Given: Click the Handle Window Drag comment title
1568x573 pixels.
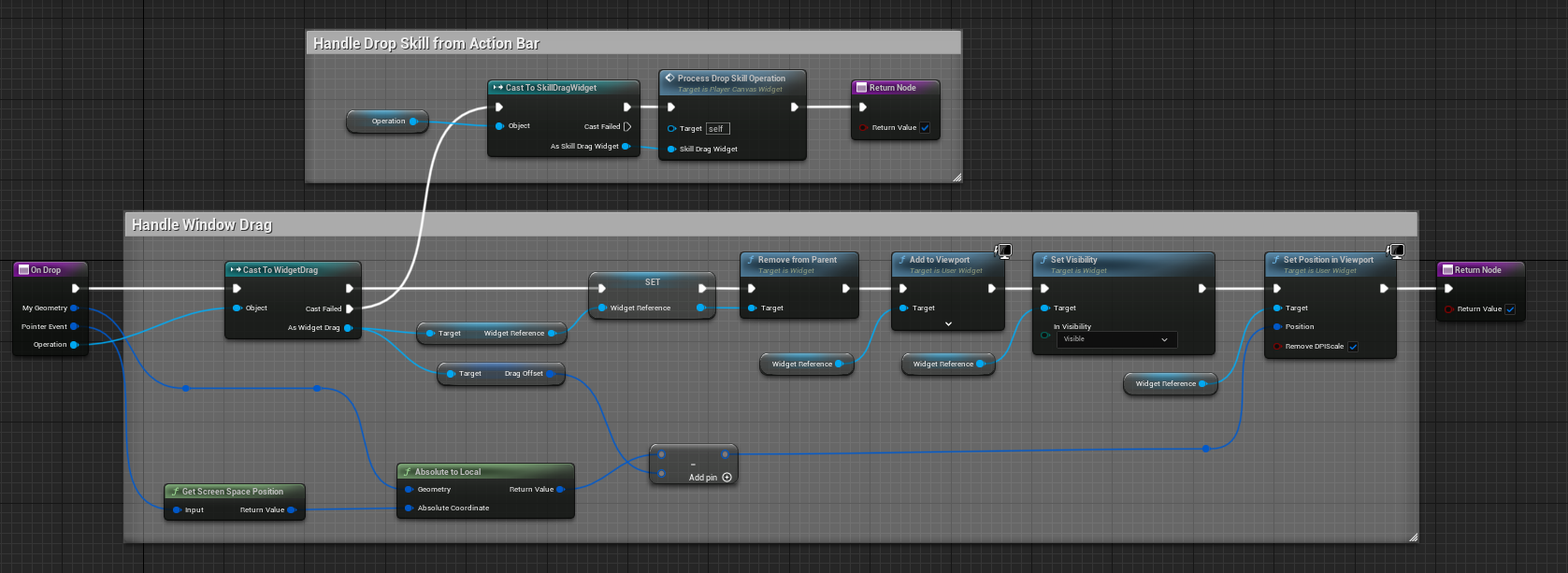Looking at the screenshot, I should pos(202,224).
